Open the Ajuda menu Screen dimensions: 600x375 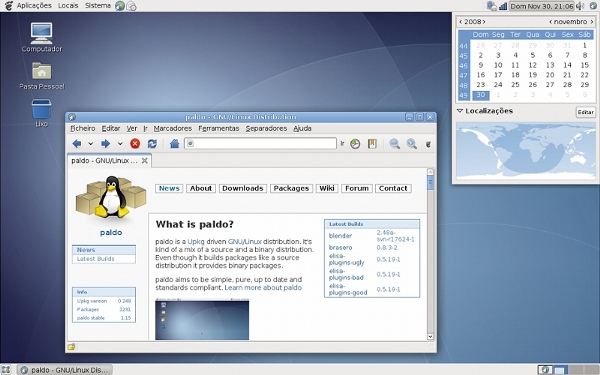(x=302, y=129)
